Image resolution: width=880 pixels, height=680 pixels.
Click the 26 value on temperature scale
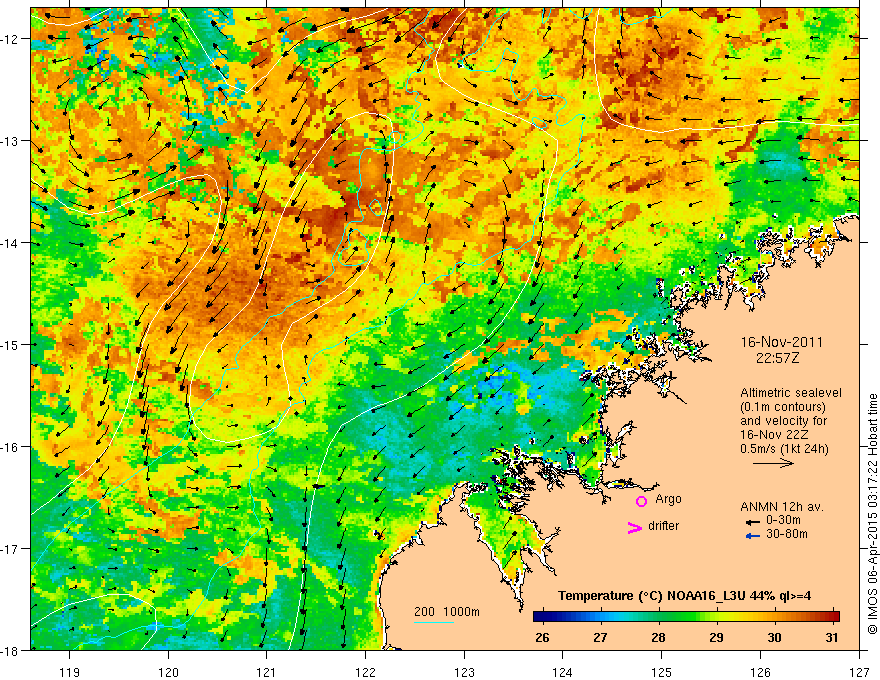pos(542,637)
